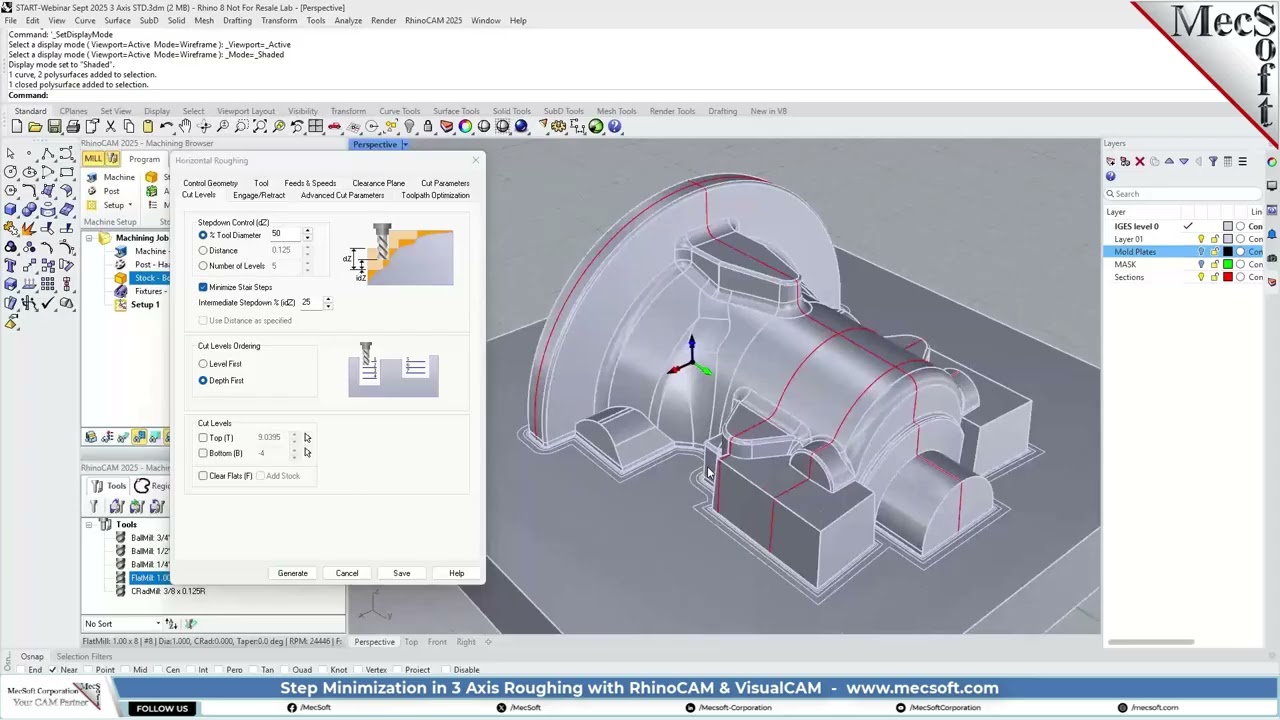Switch to the Feeds & Speeds tab

tap(310, 184)
